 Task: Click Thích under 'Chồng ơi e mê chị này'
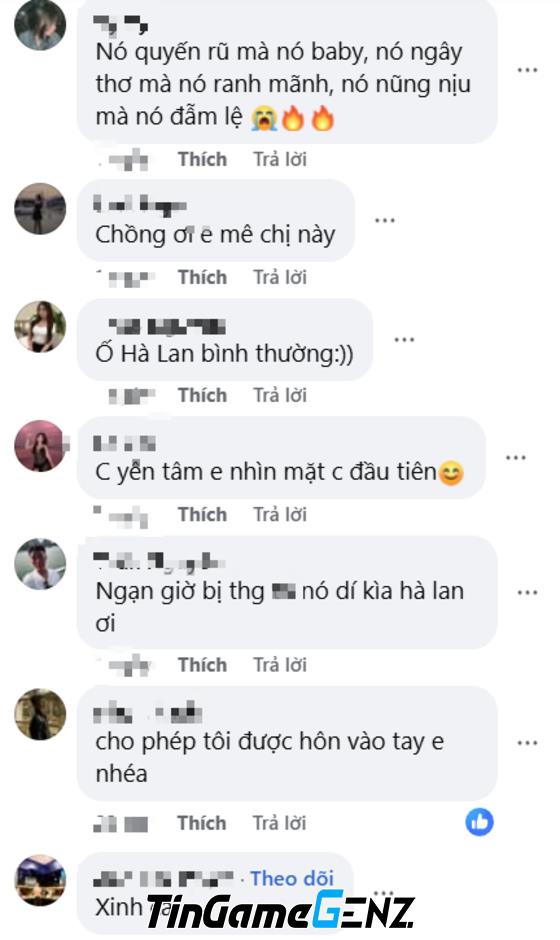[x=202, y=278]
